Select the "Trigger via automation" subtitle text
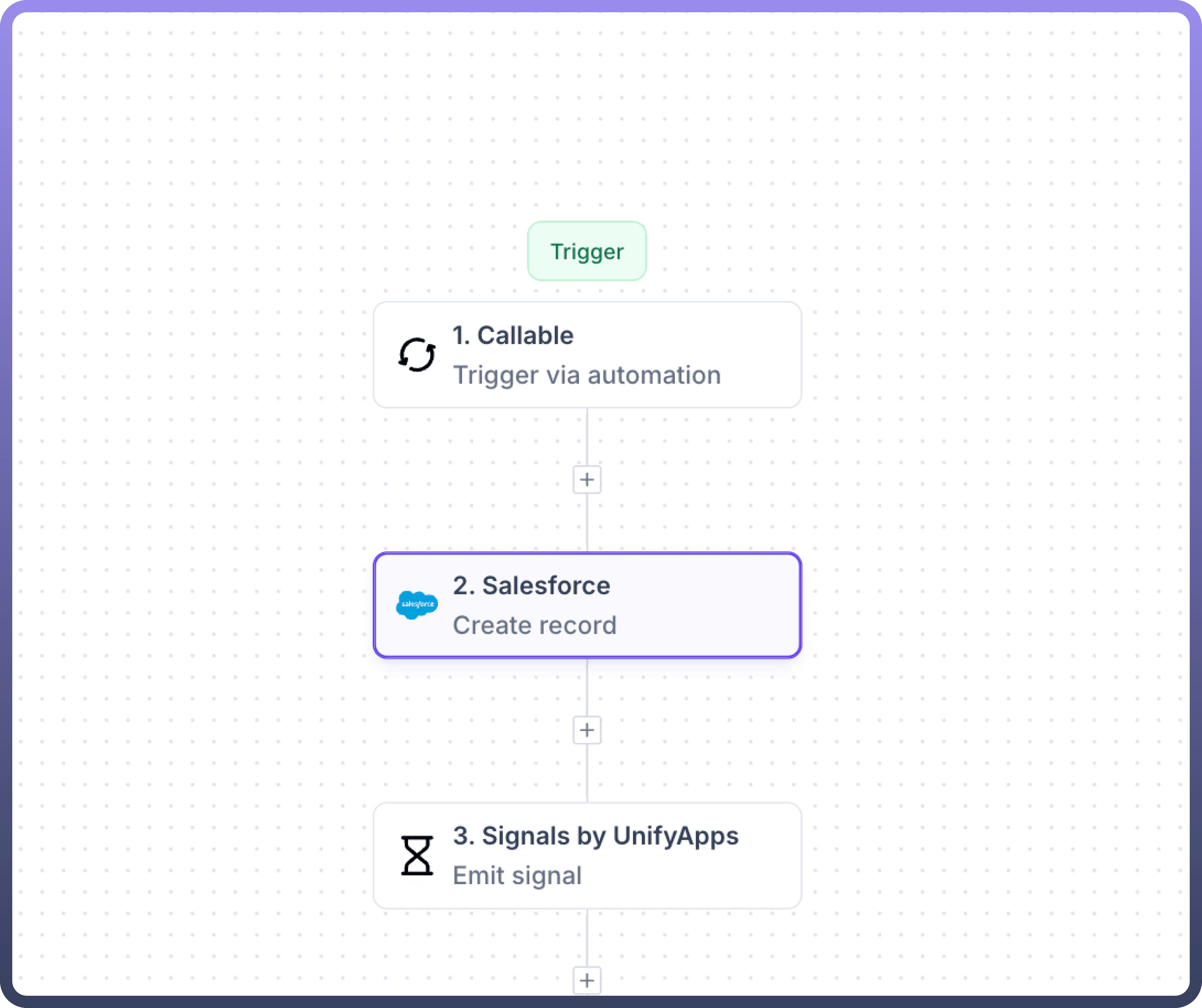Image resolution: width=1202 pixels, height=1008 pixels. 587,376
